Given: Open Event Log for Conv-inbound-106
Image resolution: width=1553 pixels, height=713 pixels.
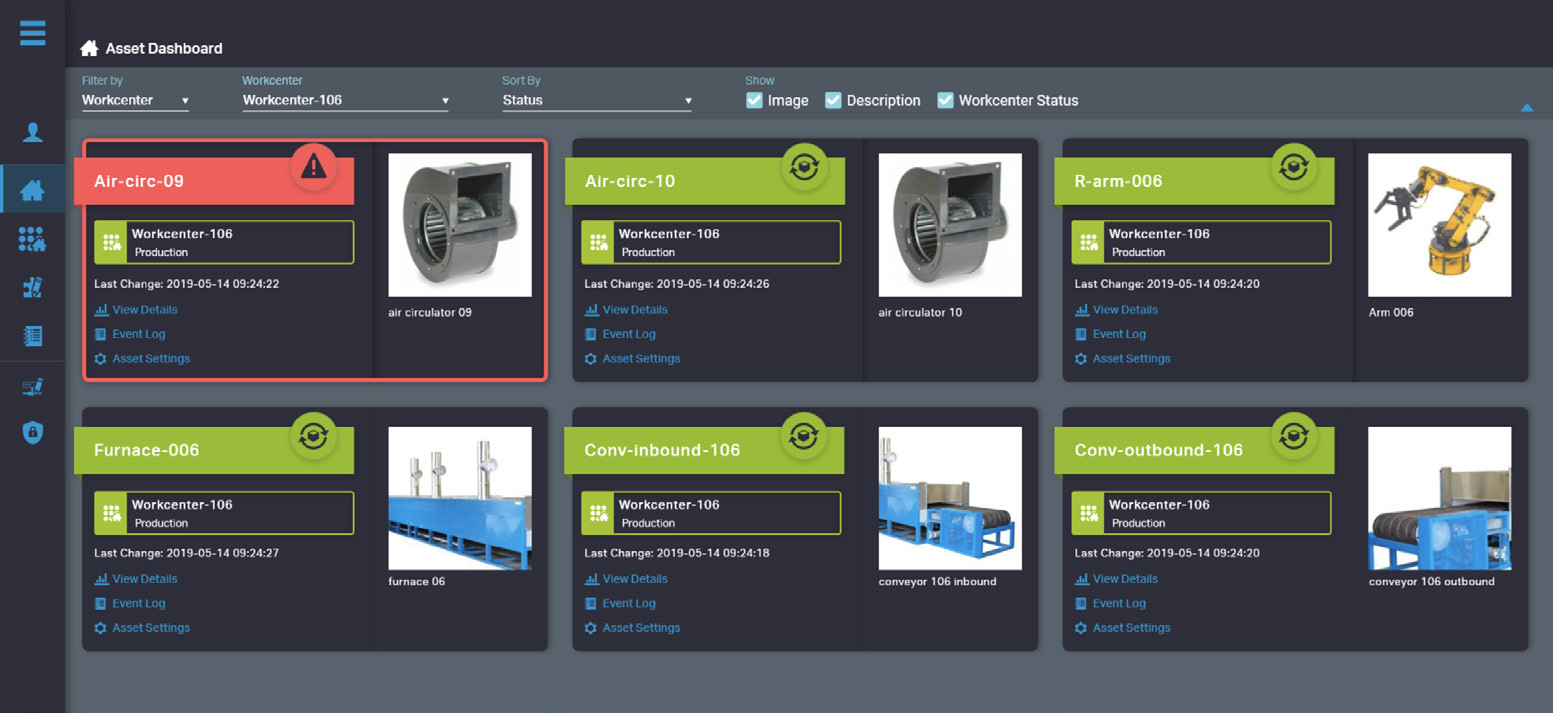Looking at the screenshot, I should pos(620,603).
